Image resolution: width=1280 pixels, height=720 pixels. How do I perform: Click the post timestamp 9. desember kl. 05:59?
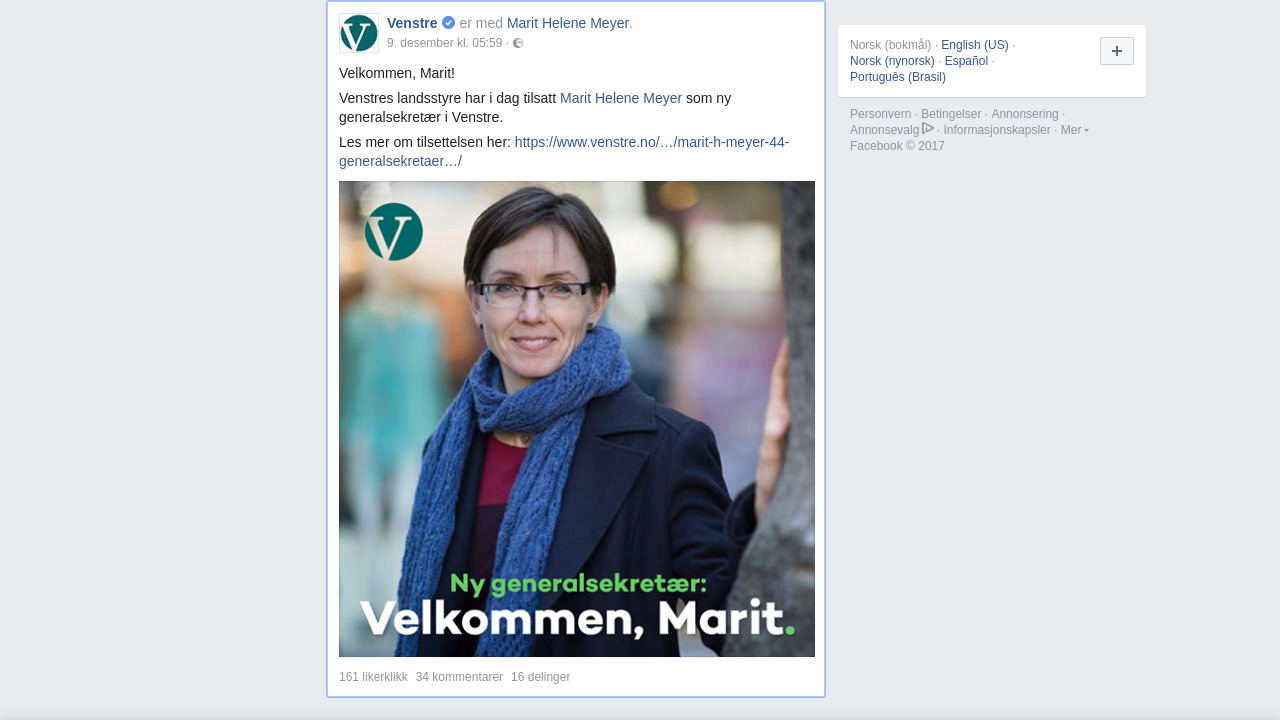(x=445, y=43)
